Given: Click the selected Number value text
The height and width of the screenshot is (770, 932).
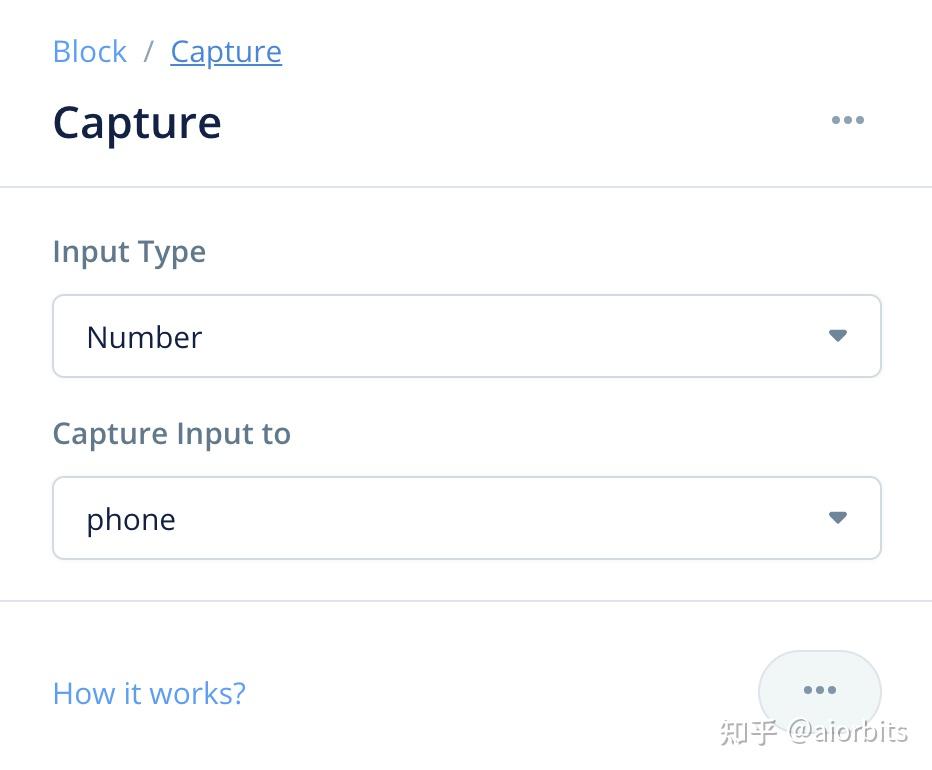Looking at the screenshot, I should (144, 337).
